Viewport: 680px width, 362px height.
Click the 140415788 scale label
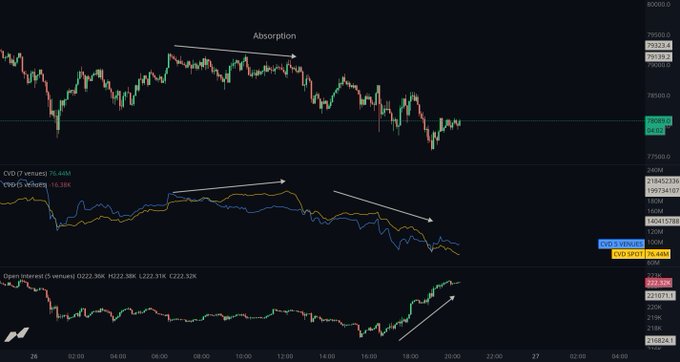(662, 221)
